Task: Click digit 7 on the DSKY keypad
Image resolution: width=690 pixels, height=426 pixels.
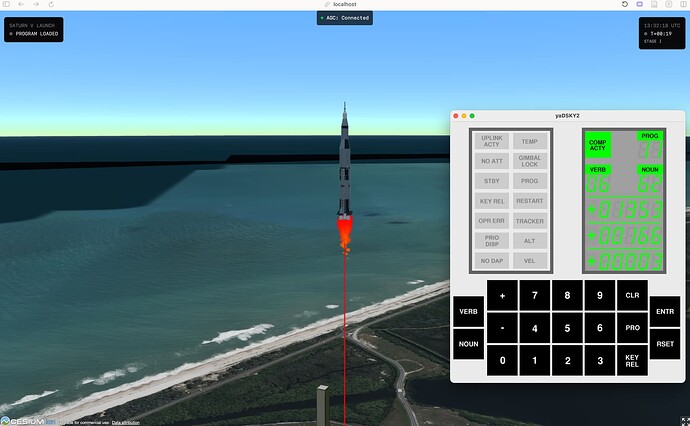Action: point(535,296)
